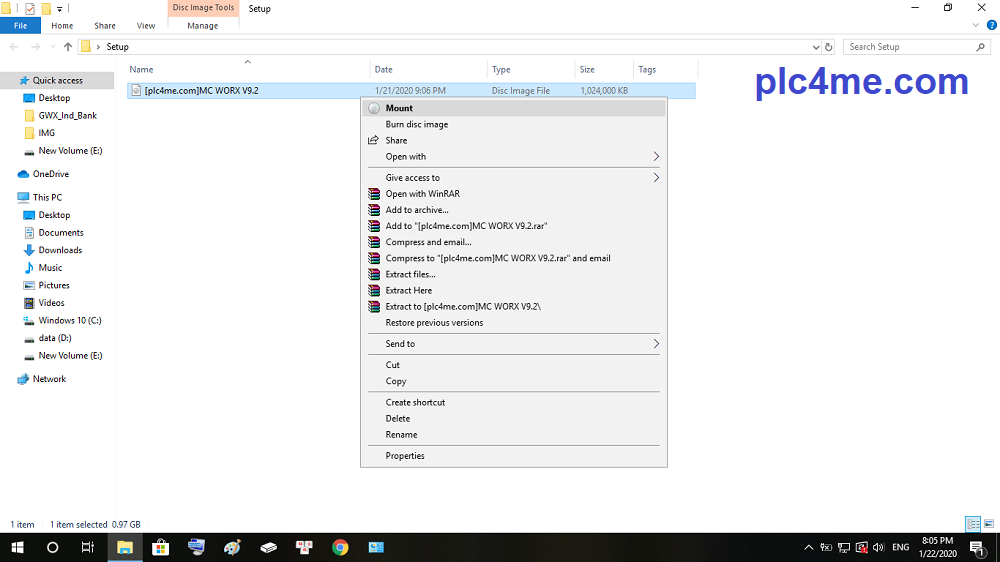
Task: Open IMG folder in sidebar
Action: click(47, 133)
